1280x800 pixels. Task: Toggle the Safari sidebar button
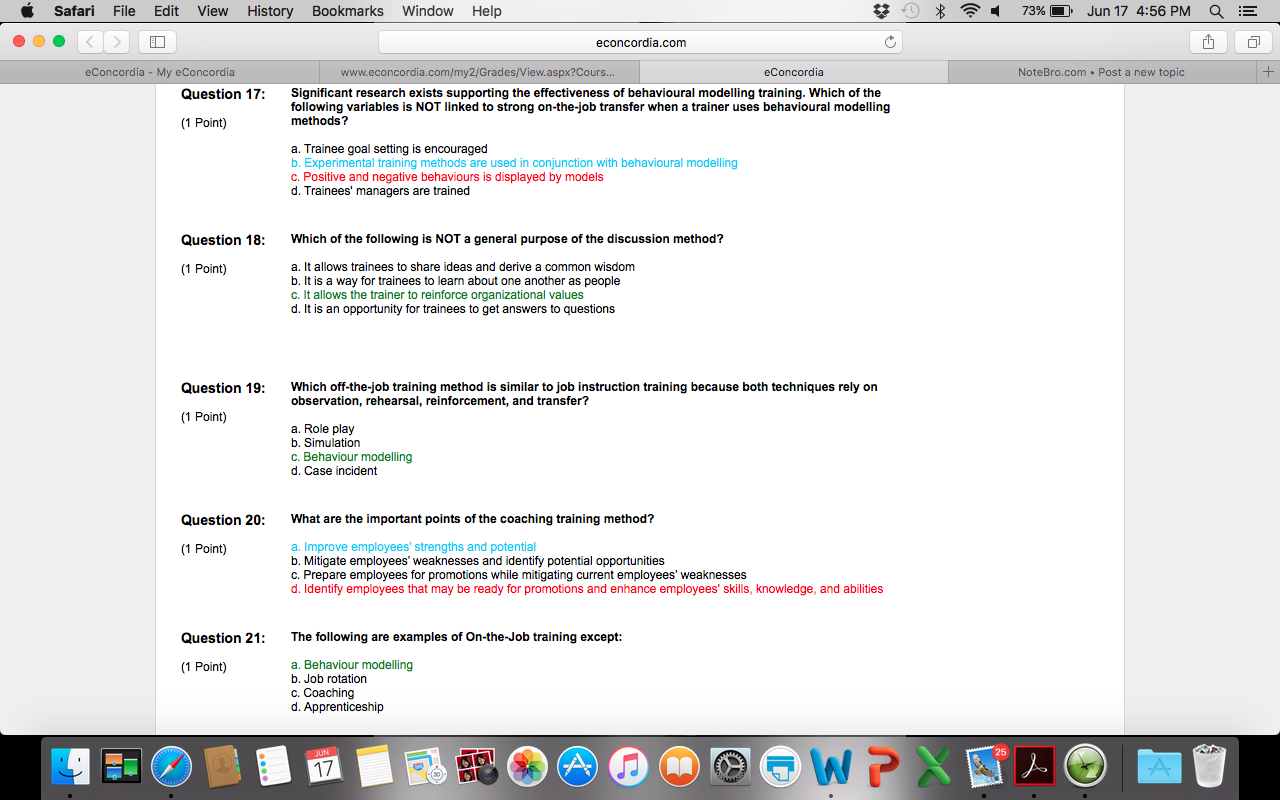158,42
